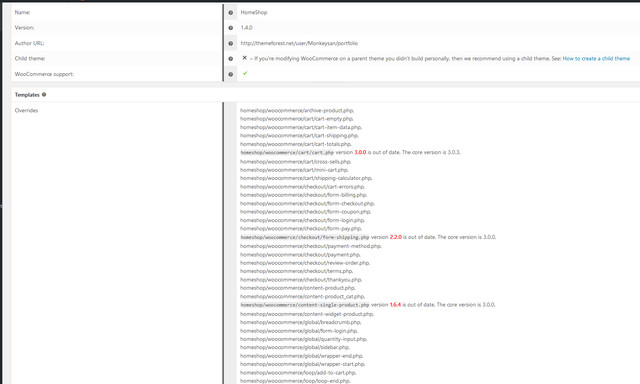Click content-widget-product.php override entry
The width and height of the screenshot is (640, 384).
pos(307,314)
